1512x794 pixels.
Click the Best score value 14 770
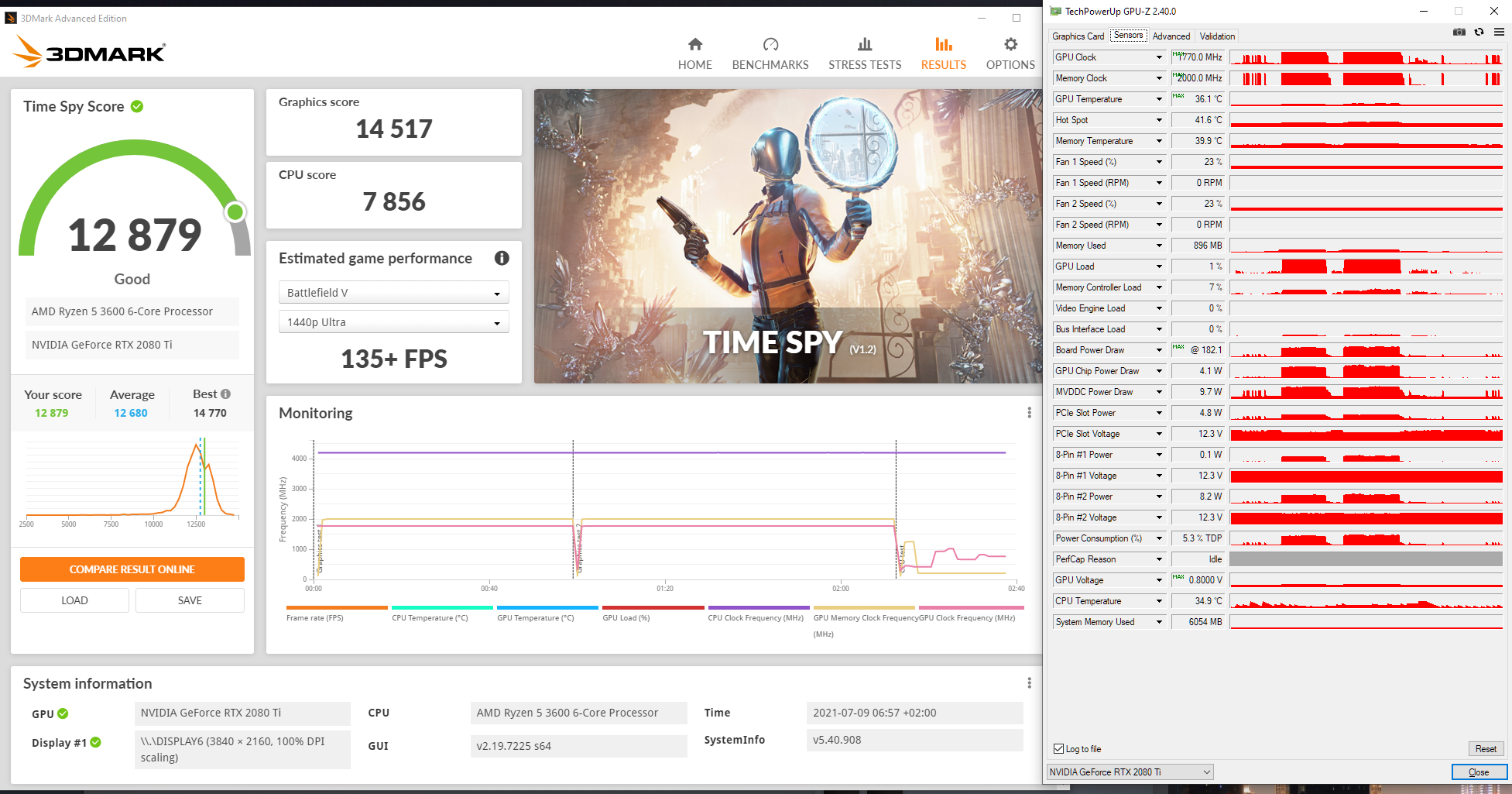click(x=211, y=413)
